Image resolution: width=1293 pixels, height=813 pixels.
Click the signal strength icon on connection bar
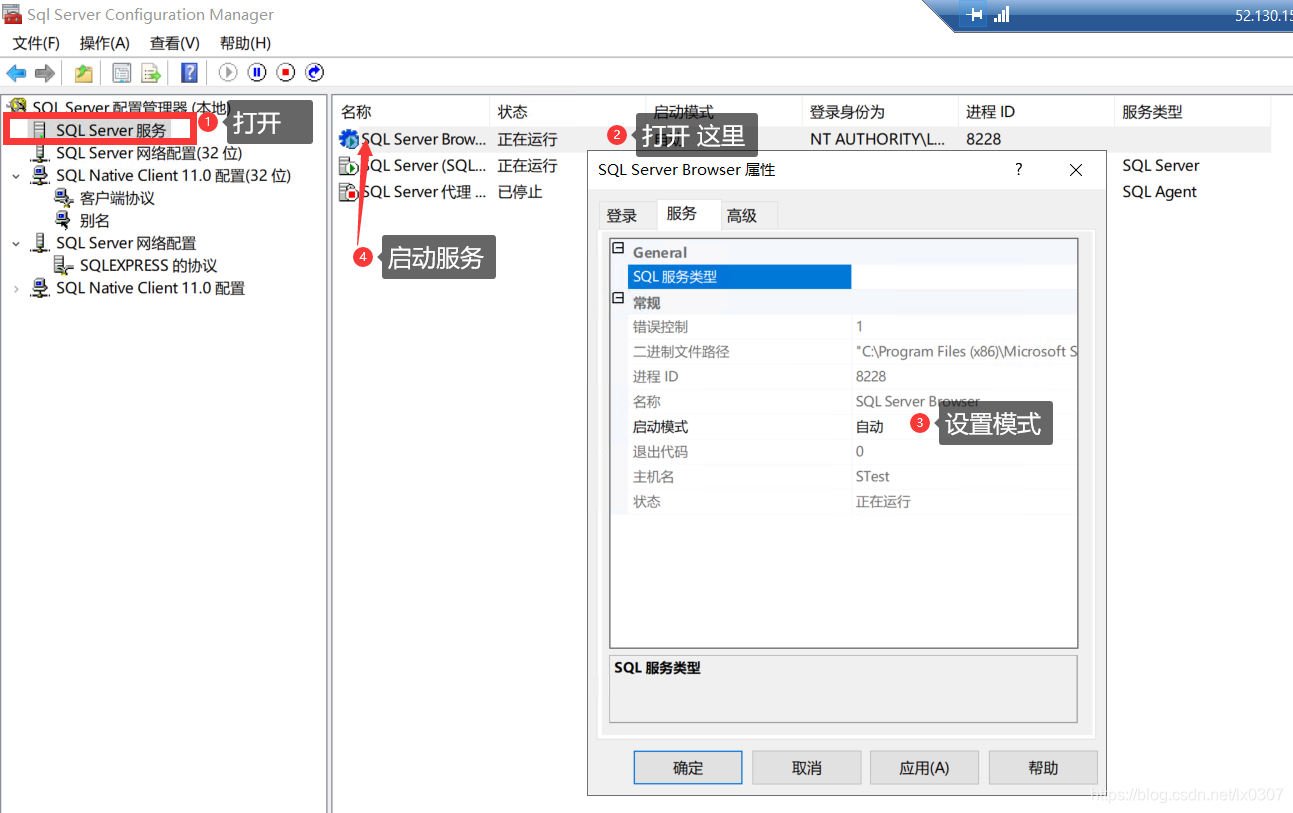click(1002, 15)
